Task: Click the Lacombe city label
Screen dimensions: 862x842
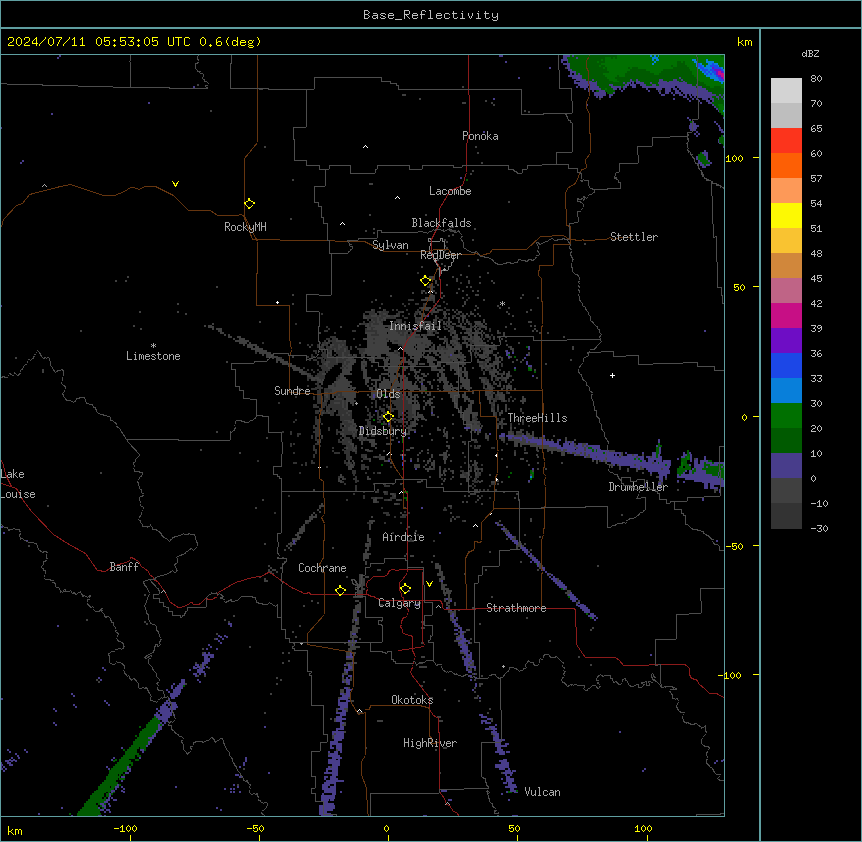Action: 450,191
